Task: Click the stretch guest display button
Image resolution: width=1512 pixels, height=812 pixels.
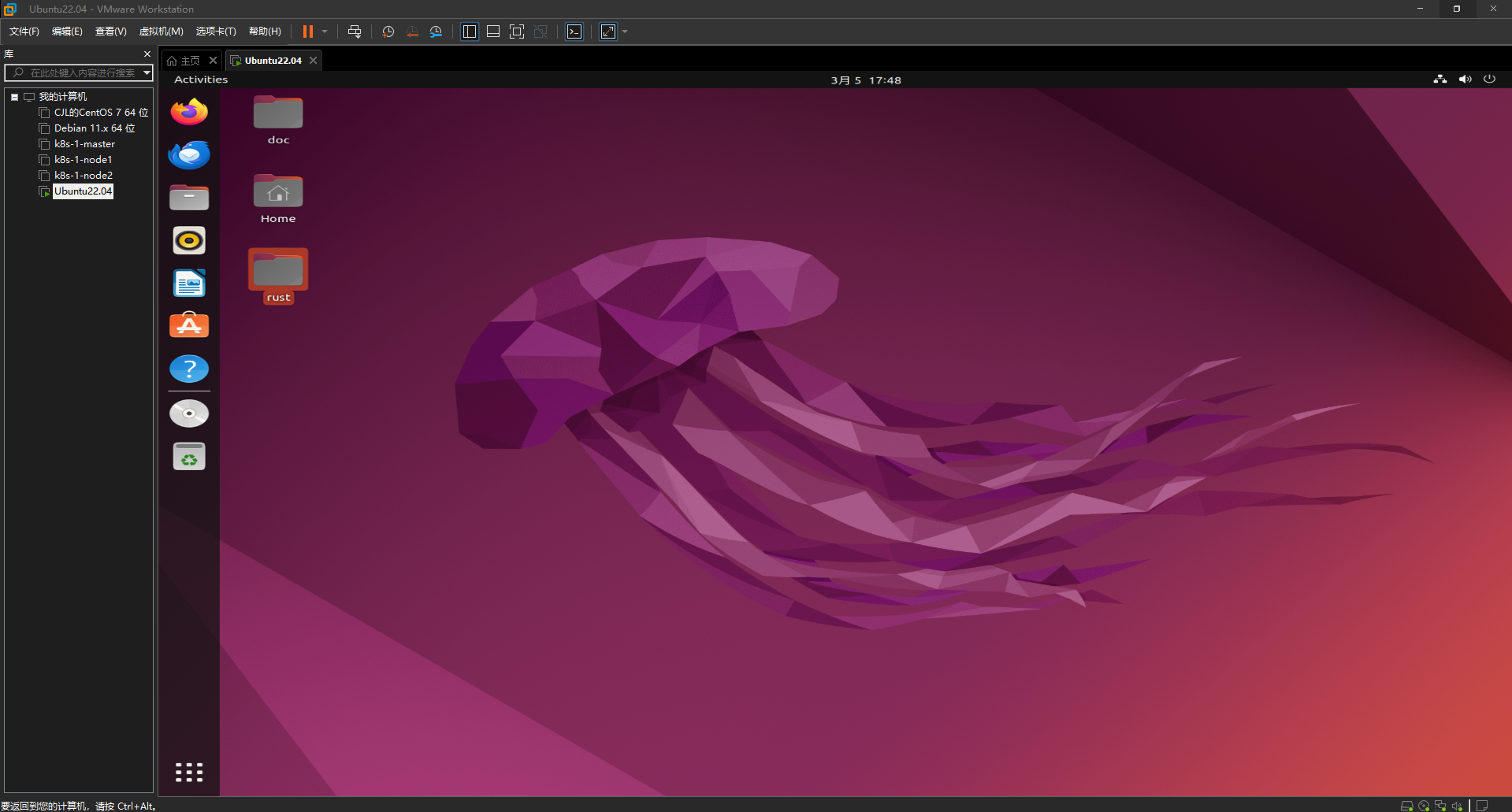Action: click(608, 32)
